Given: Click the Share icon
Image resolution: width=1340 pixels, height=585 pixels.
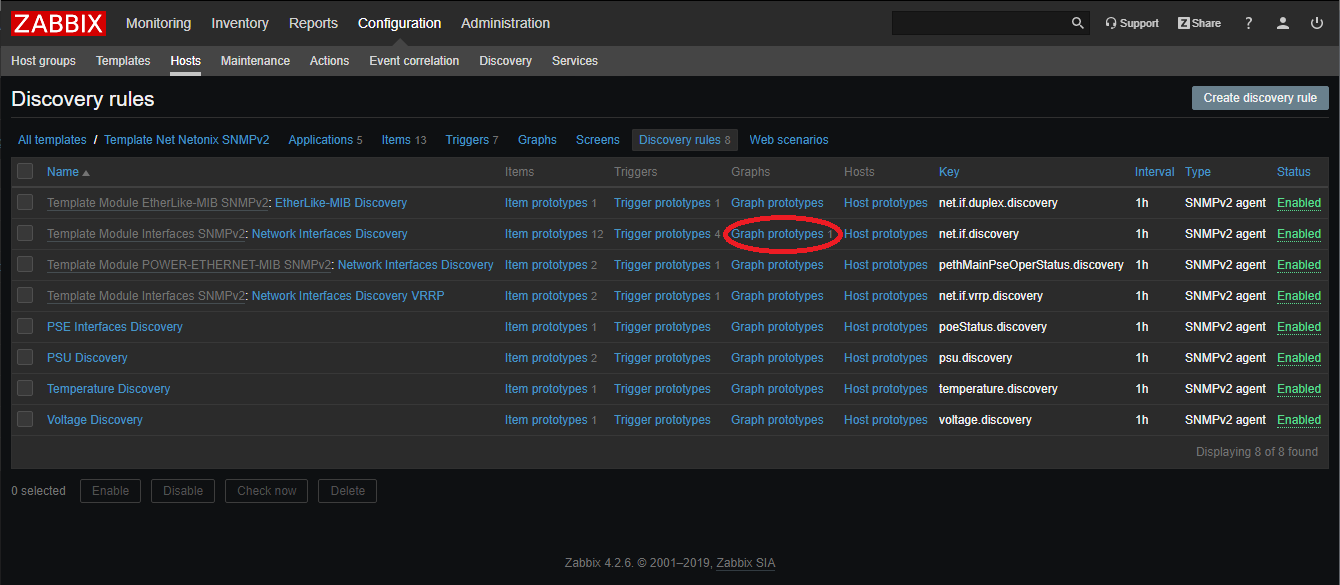Looking at the screenshot, I should (1199, 23).
